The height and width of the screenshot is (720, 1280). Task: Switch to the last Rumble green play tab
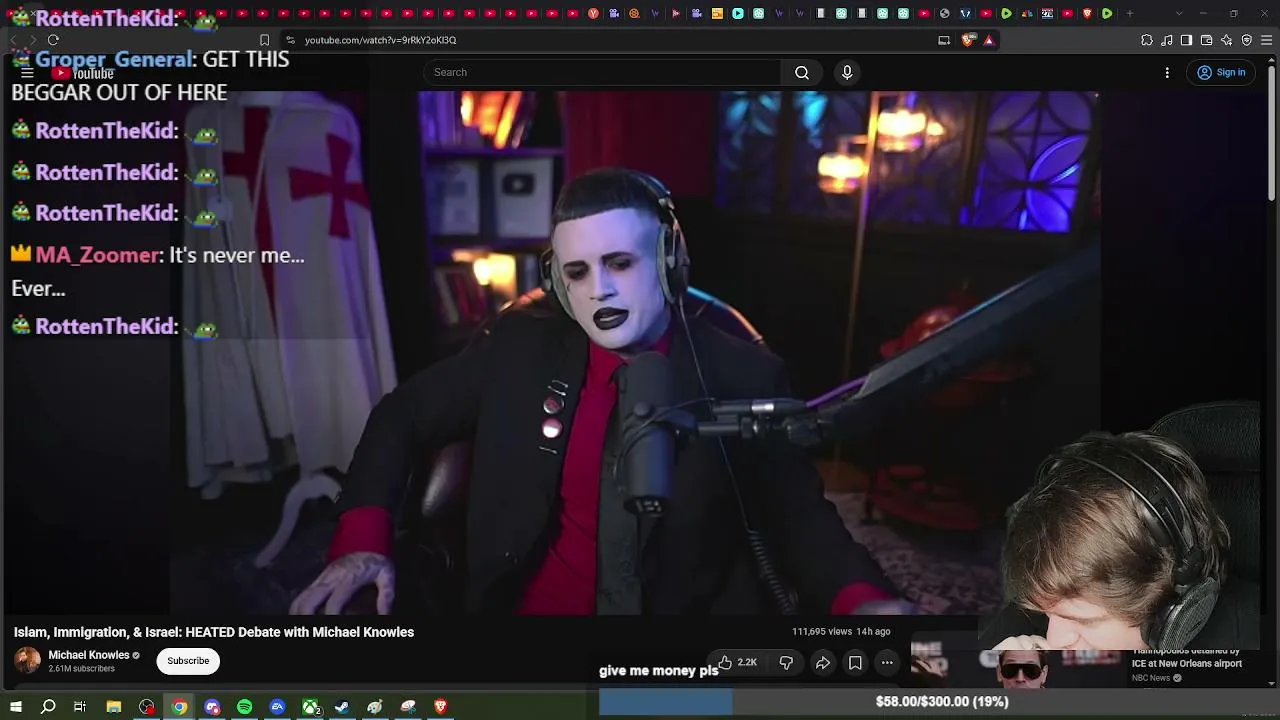coord(1107,13)
